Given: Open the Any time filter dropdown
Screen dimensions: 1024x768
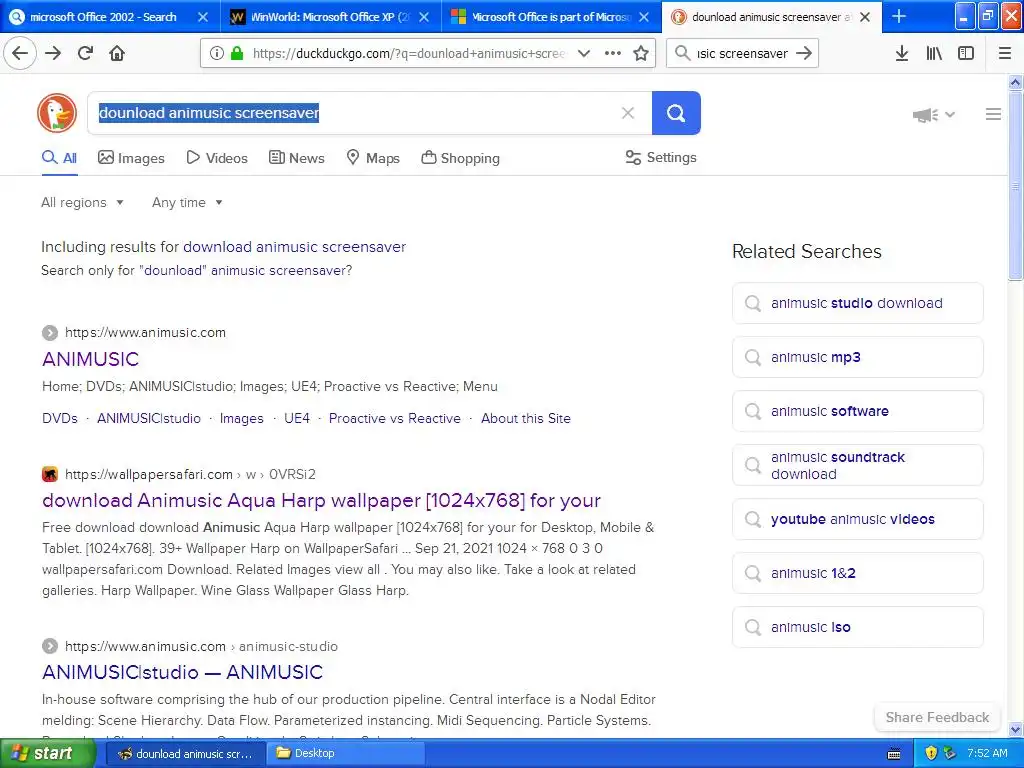Looking at the screenshot, I should 187,202.
